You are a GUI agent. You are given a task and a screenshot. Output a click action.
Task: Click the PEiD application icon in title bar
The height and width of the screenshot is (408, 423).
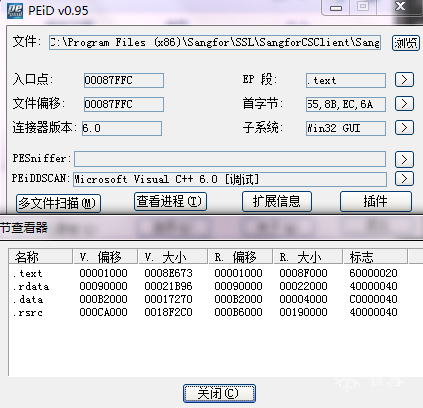[x=15, y=10]
